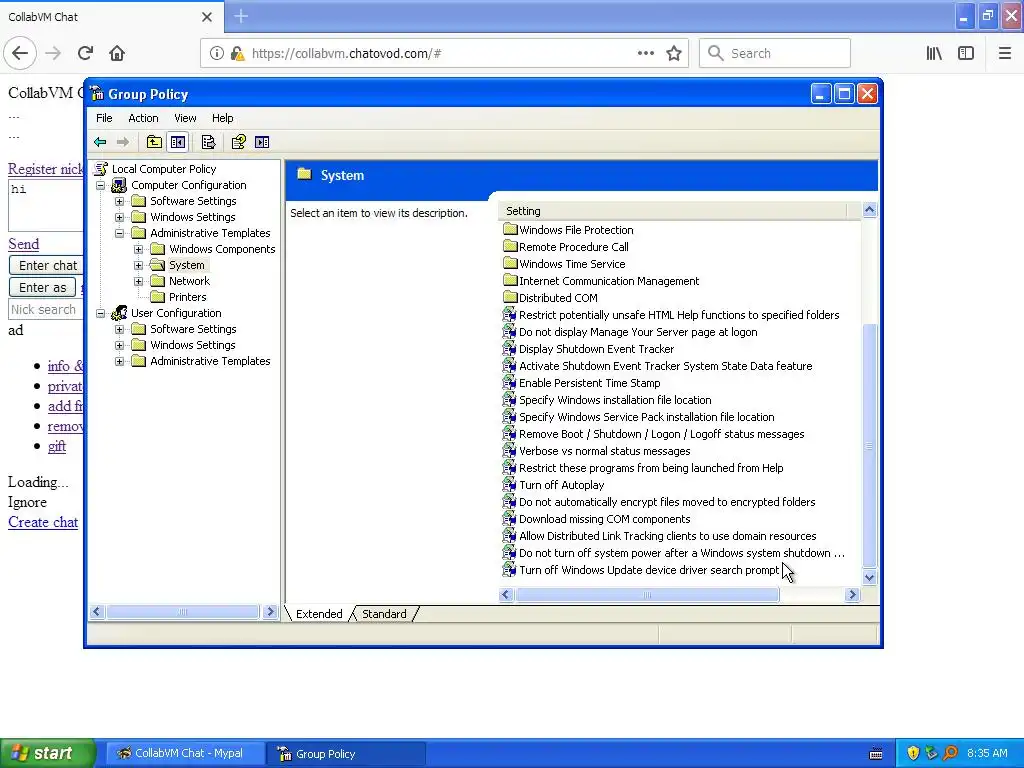This screenshot has height=768, width=1024.
Task: Click the Firefox reload page icon
Action: [85, 53]
